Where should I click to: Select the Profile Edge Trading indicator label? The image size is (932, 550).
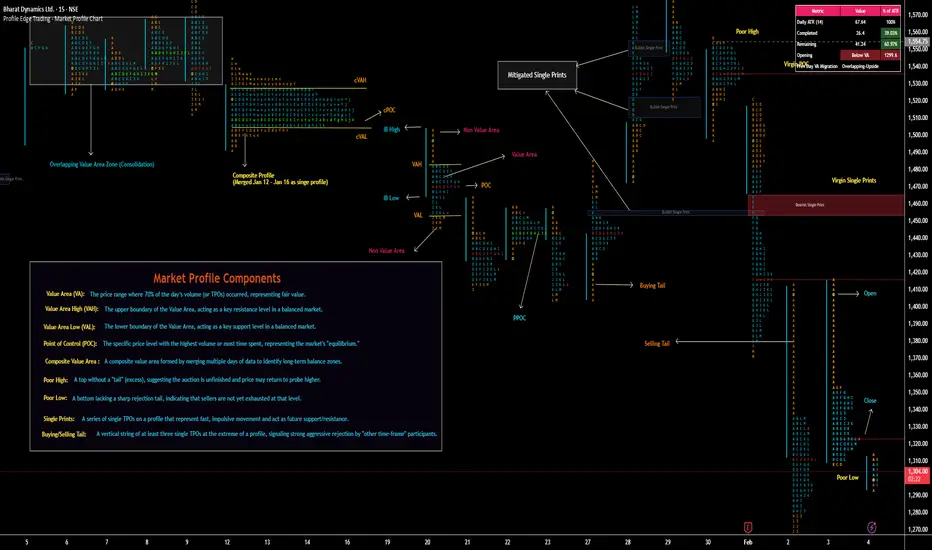[x=52, y=18]
